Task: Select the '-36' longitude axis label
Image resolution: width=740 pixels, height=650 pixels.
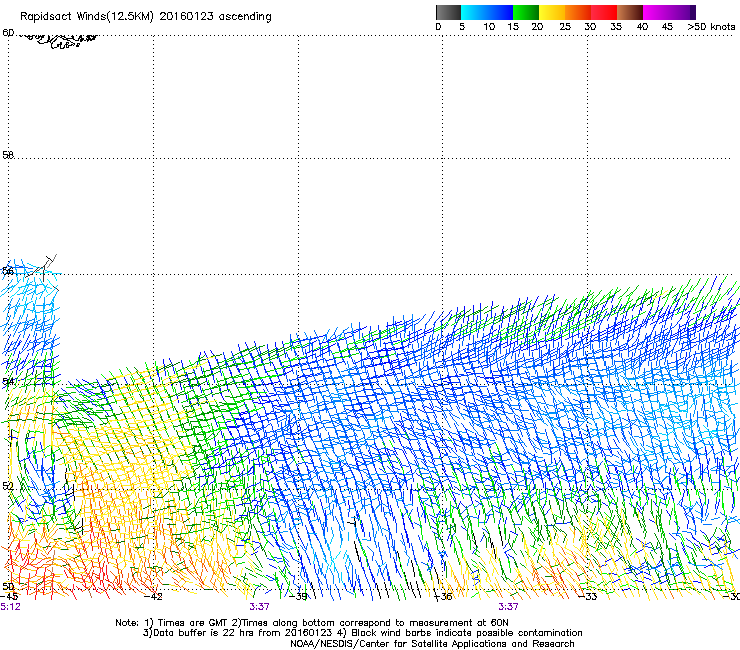Action: [x=443, y=596]
